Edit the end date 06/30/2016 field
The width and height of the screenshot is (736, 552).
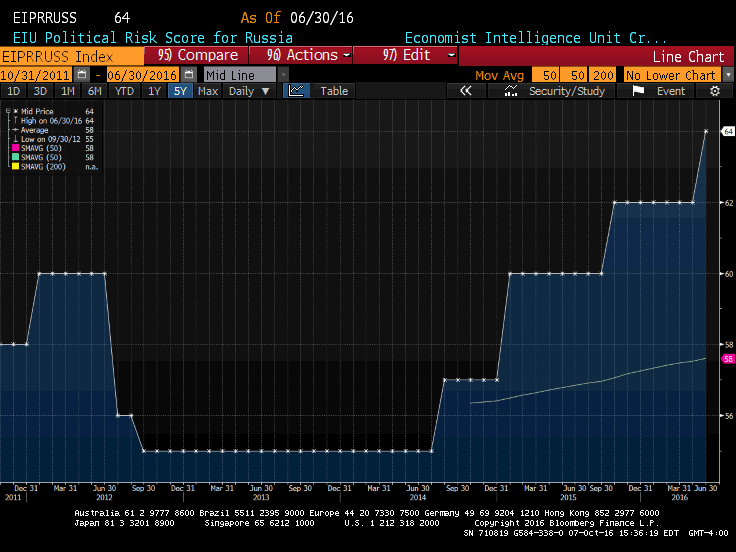point(143,75)
